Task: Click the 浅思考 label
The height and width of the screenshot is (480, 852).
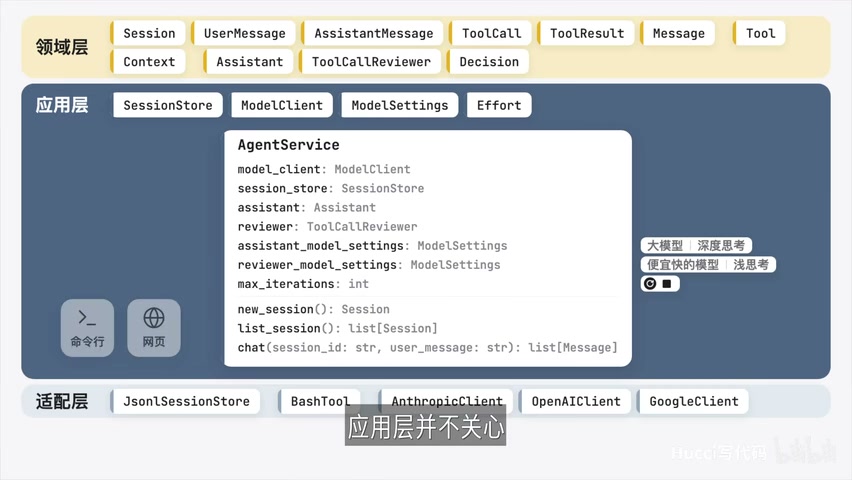Action: point(751,265)
